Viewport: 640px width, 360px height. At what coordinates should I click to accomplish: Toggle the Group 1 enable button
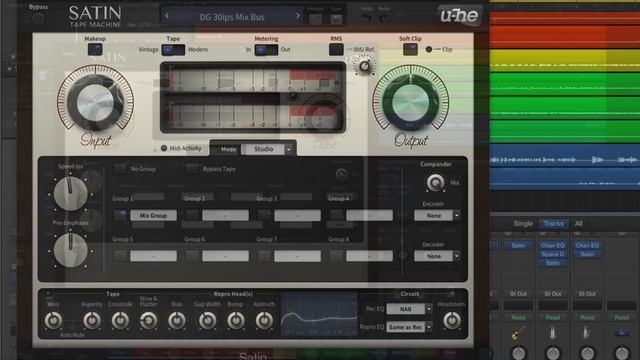(120, 214)
